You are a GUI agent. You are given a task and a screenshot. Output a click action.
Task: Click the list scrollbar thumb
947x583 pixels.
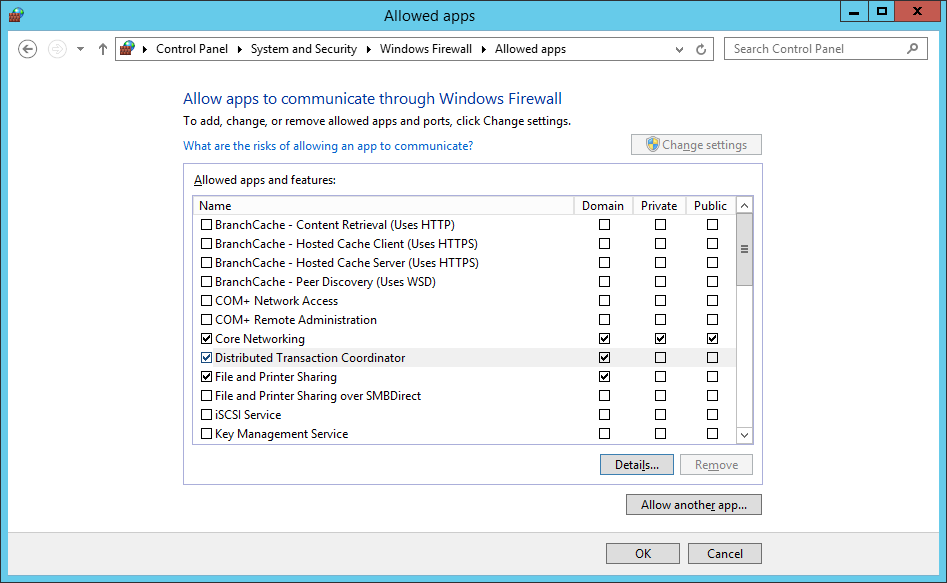[744, 250]
